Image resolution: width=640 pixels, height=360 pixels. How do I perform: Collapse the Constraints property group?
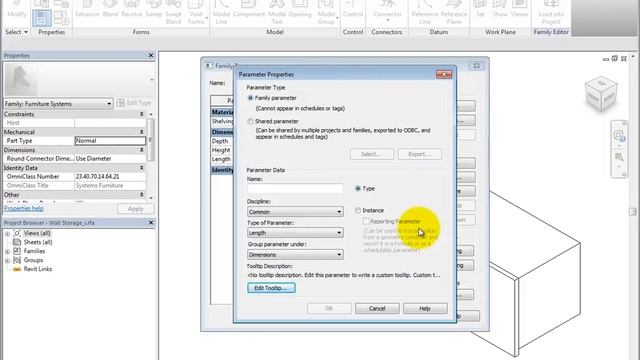click(x=141, y=114)
